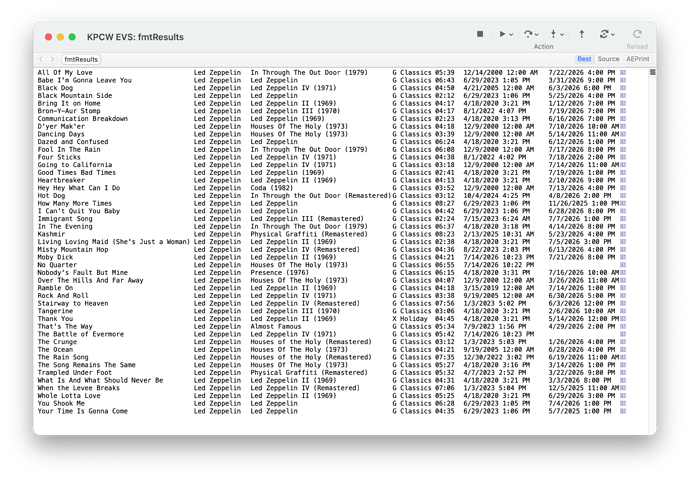Select the 'Babe I'm Gonna Leave You' title

(84, 80)
